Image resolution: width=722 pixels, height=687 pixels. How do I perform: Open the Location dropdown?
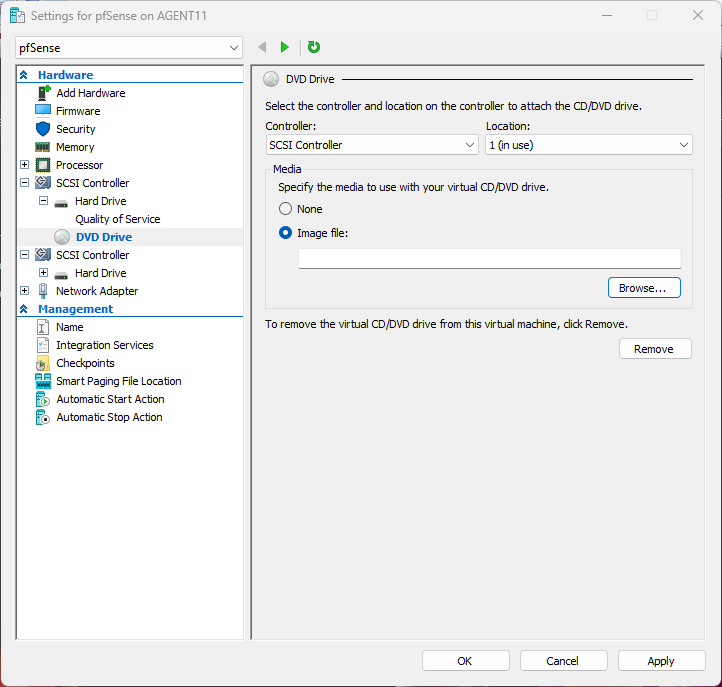pyautogui.click(x=588, y=145)
